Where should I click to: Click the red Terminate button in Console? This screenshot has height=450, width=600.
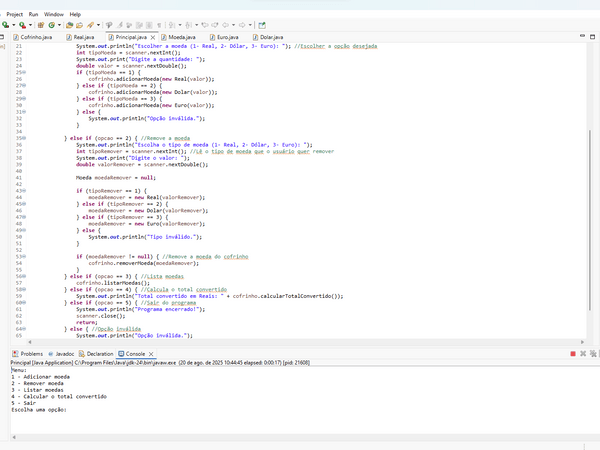[x=571, y=353]
